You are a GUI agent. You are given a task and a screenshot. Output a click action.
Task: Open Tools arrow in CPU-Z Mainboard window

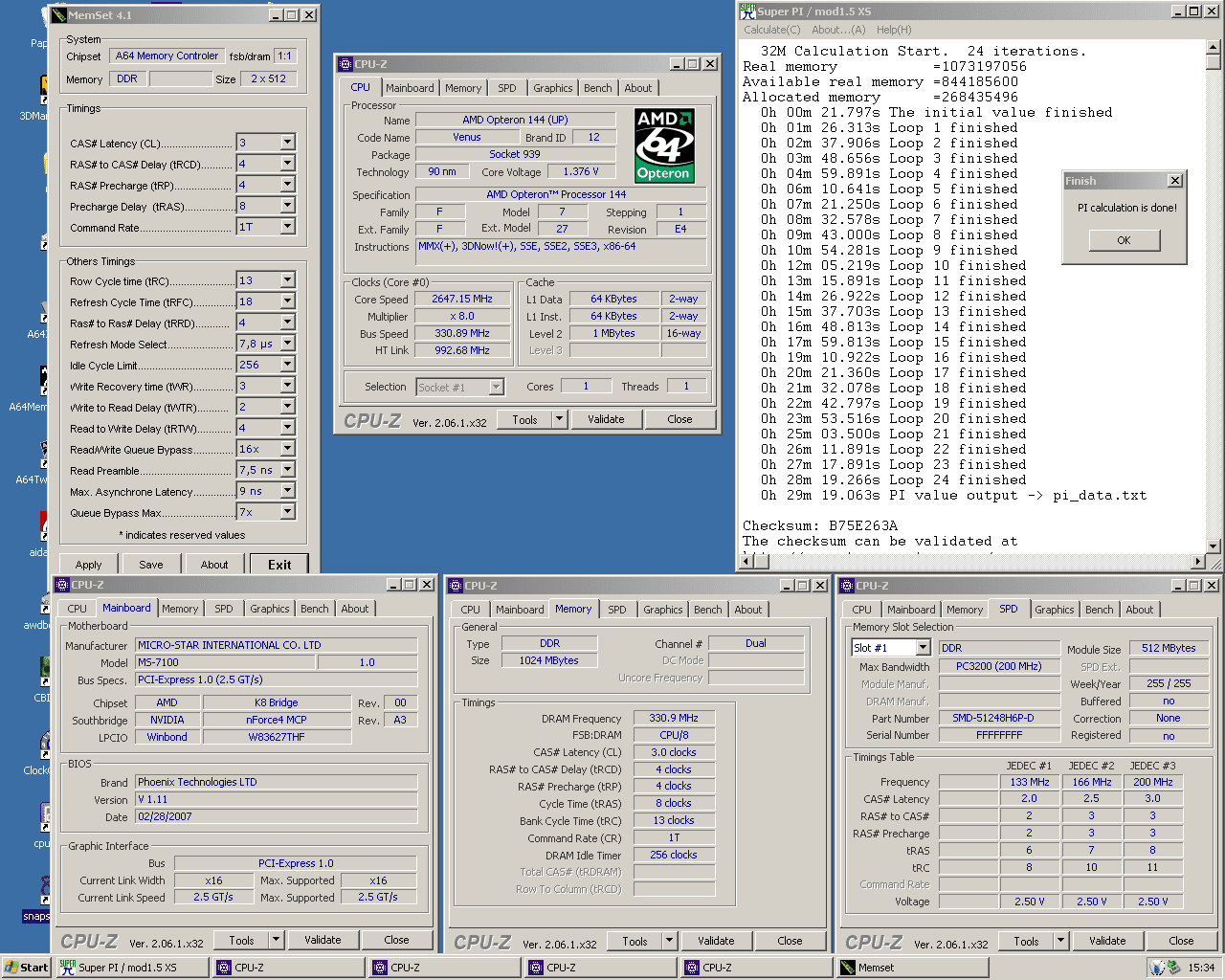pos(276,940)
